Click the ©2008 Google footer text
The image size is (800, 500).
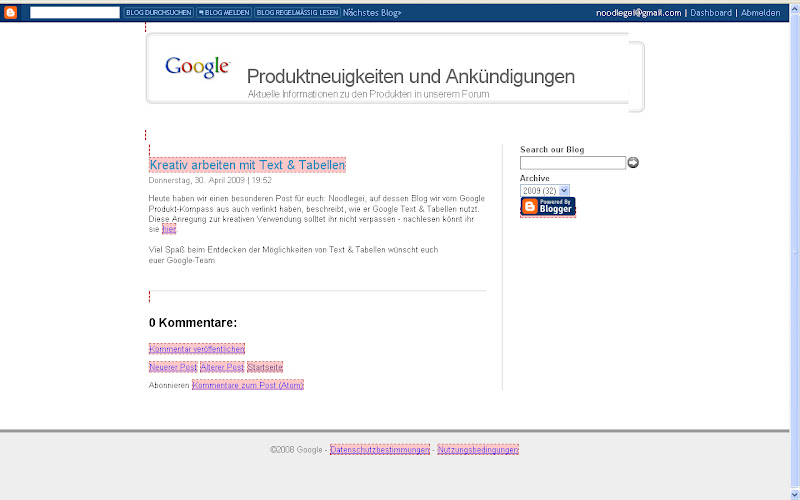click(x=296, y=449)
